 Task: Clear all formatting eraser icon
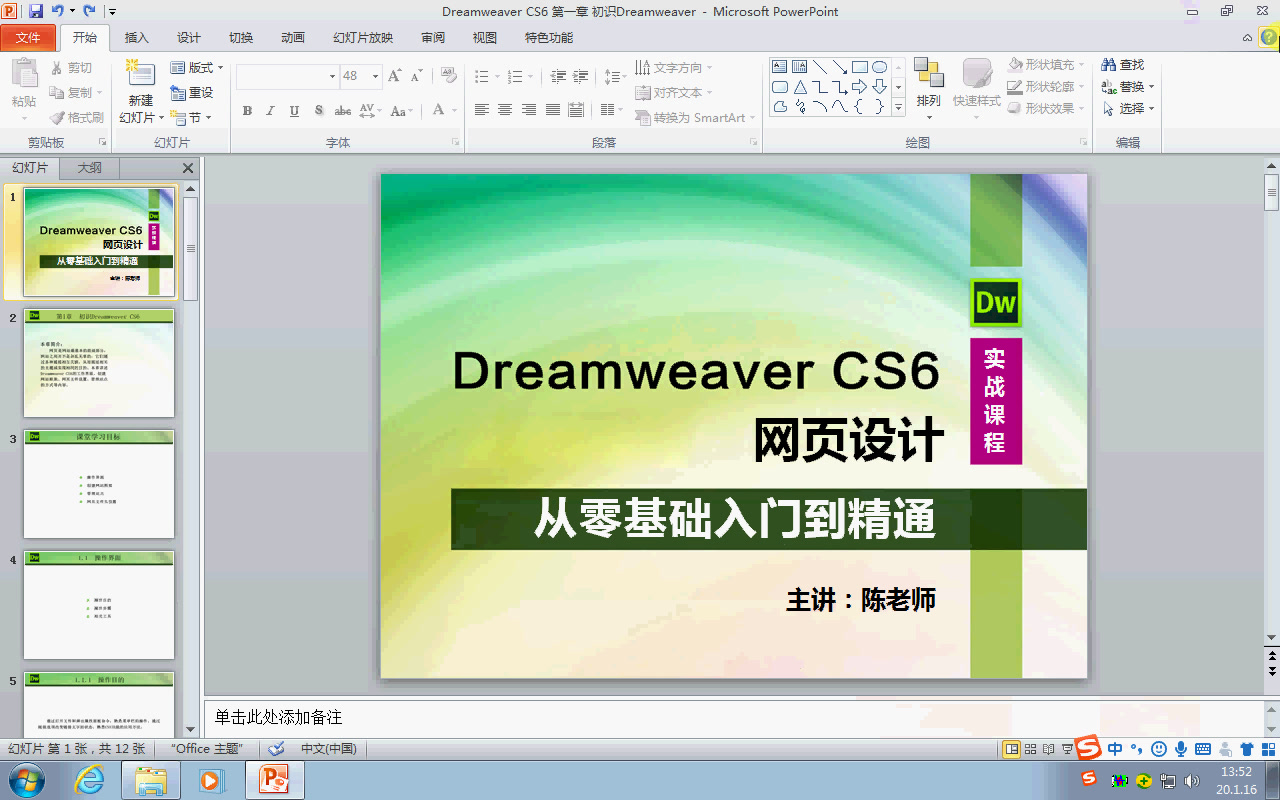click(448, 76)
